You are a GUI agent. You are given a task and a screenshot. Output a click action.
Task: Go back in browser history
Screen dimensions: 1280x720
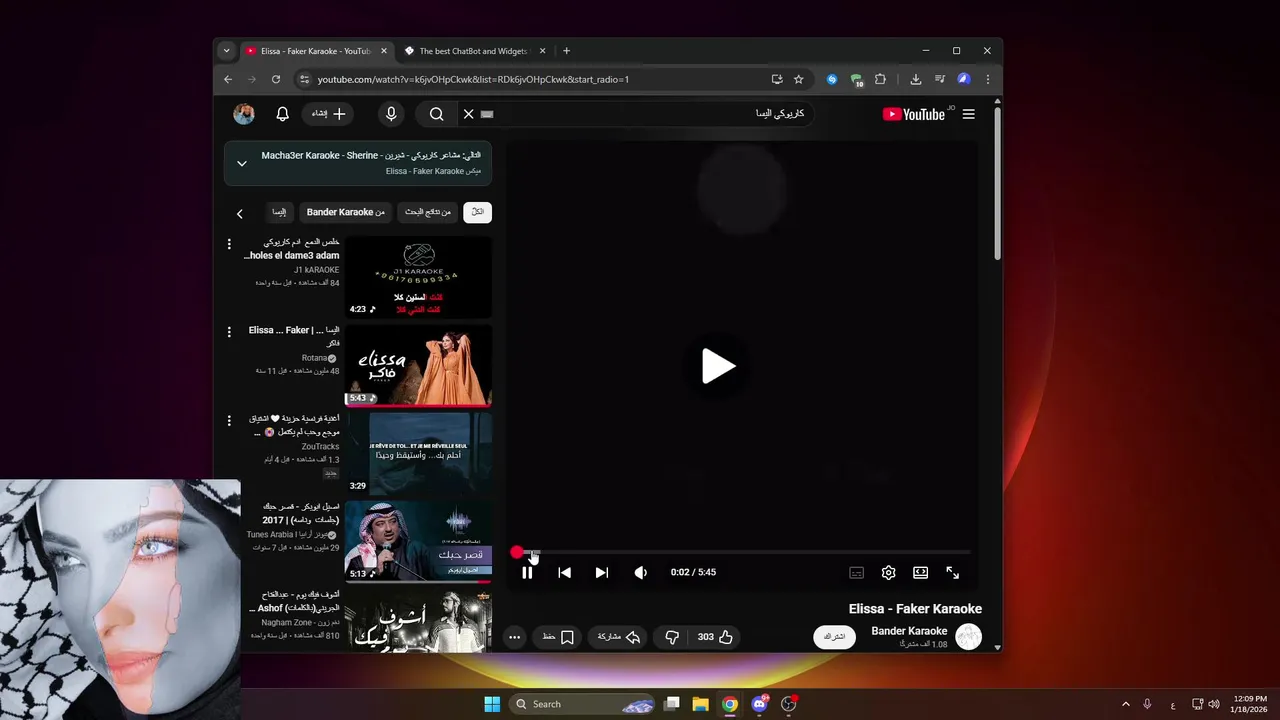click(x=228, y=79)
